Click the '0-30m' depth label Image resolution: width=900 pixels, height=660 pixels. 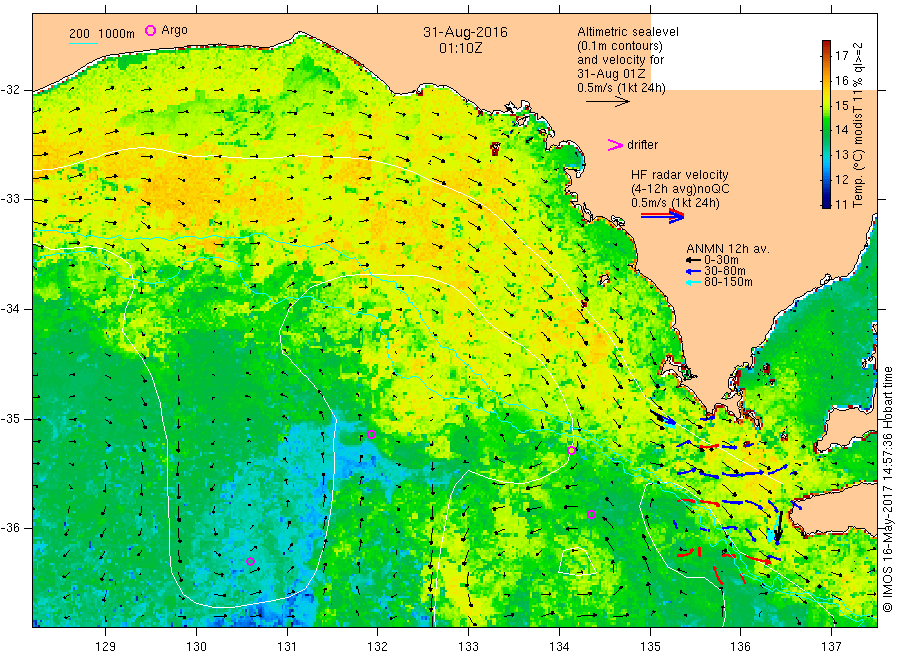721,260
